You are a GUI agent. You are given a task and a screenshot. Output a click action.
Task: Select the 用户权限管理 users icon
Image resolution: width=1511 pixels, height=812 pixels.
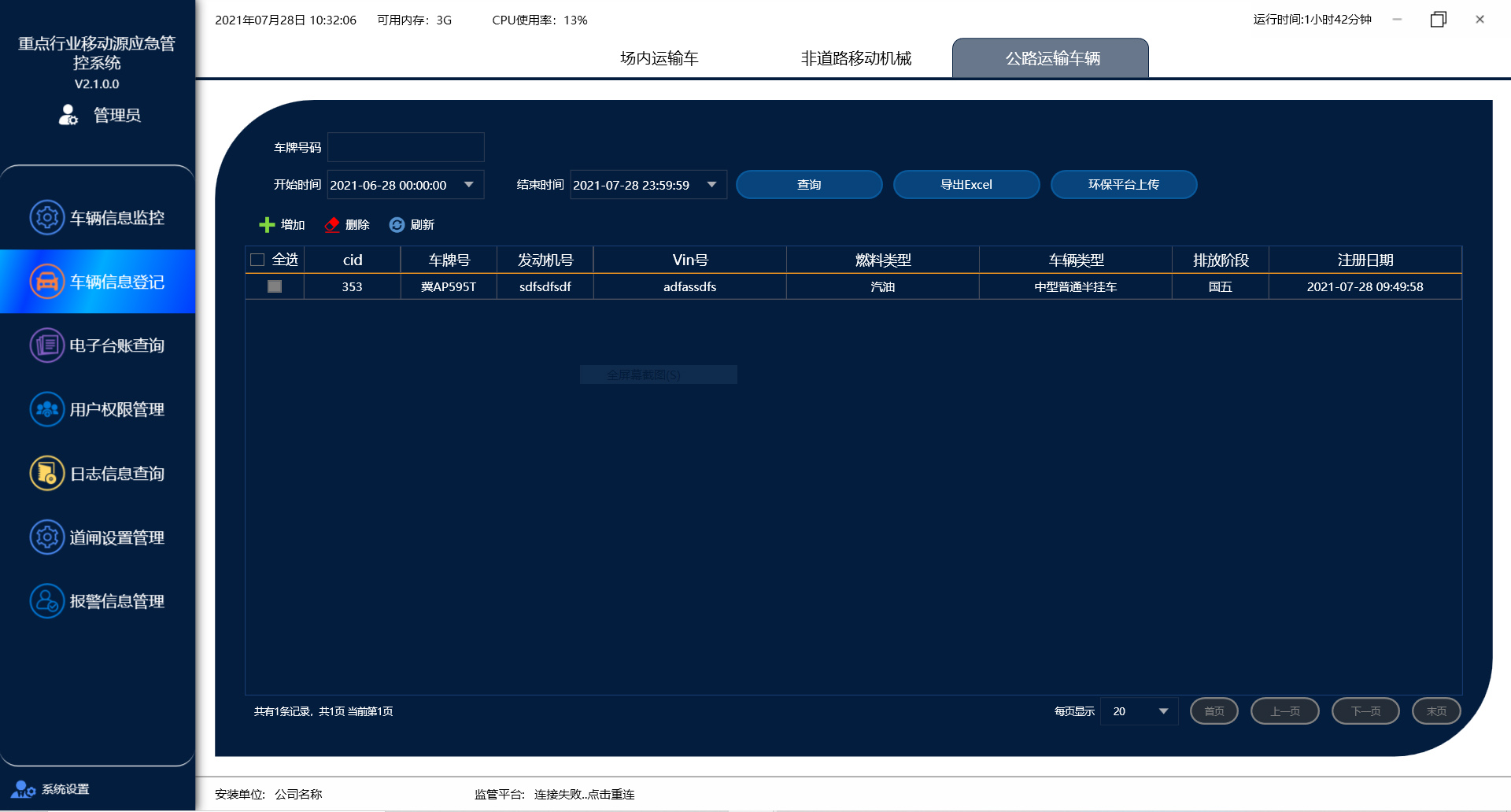coord(46,409)
